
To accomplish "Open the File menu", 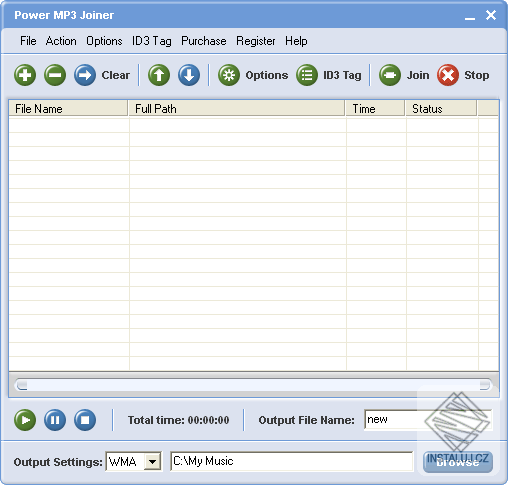I will [28, 41].
